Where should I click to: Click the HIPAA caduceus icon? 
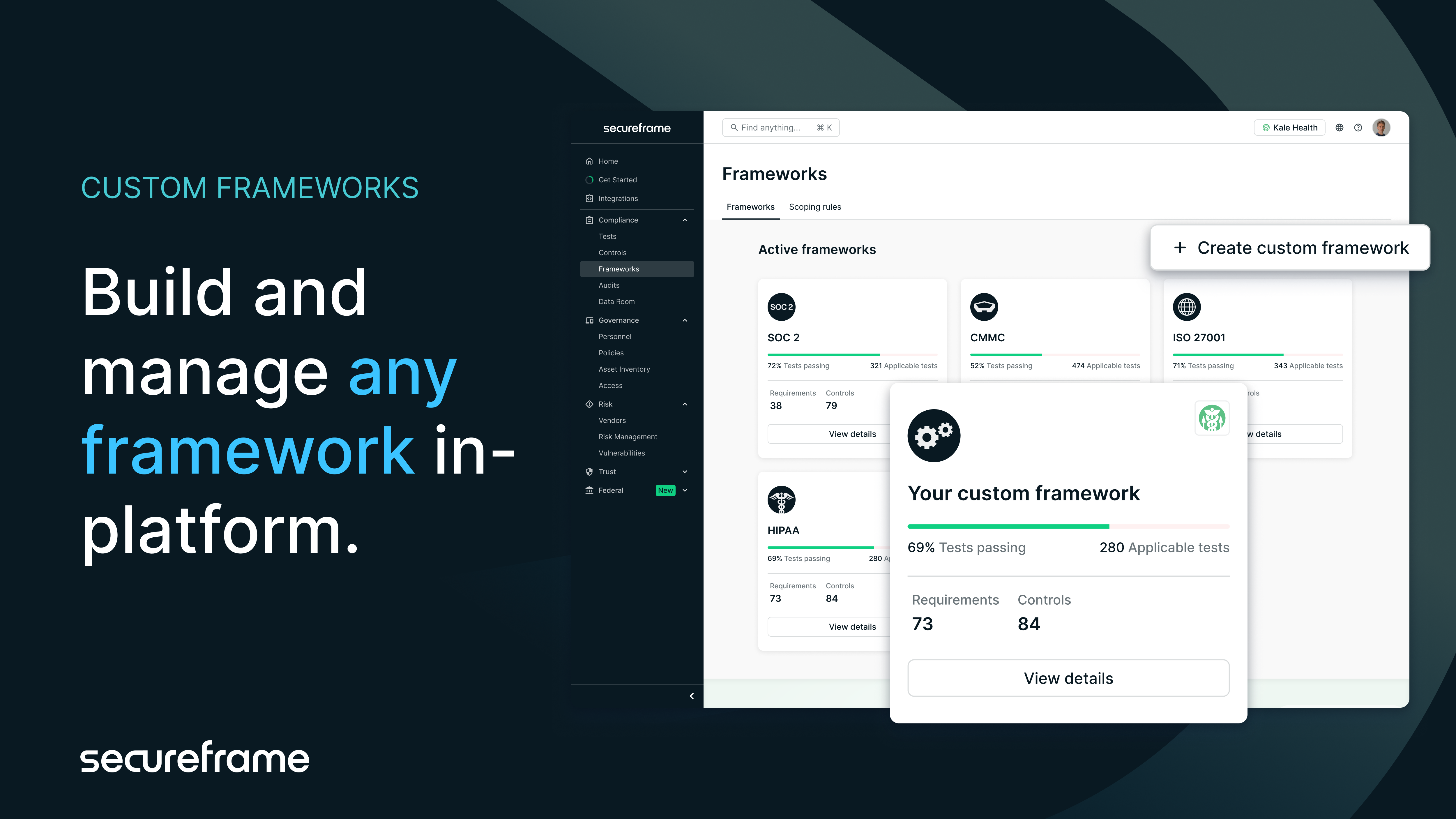(x=781, y=500)
